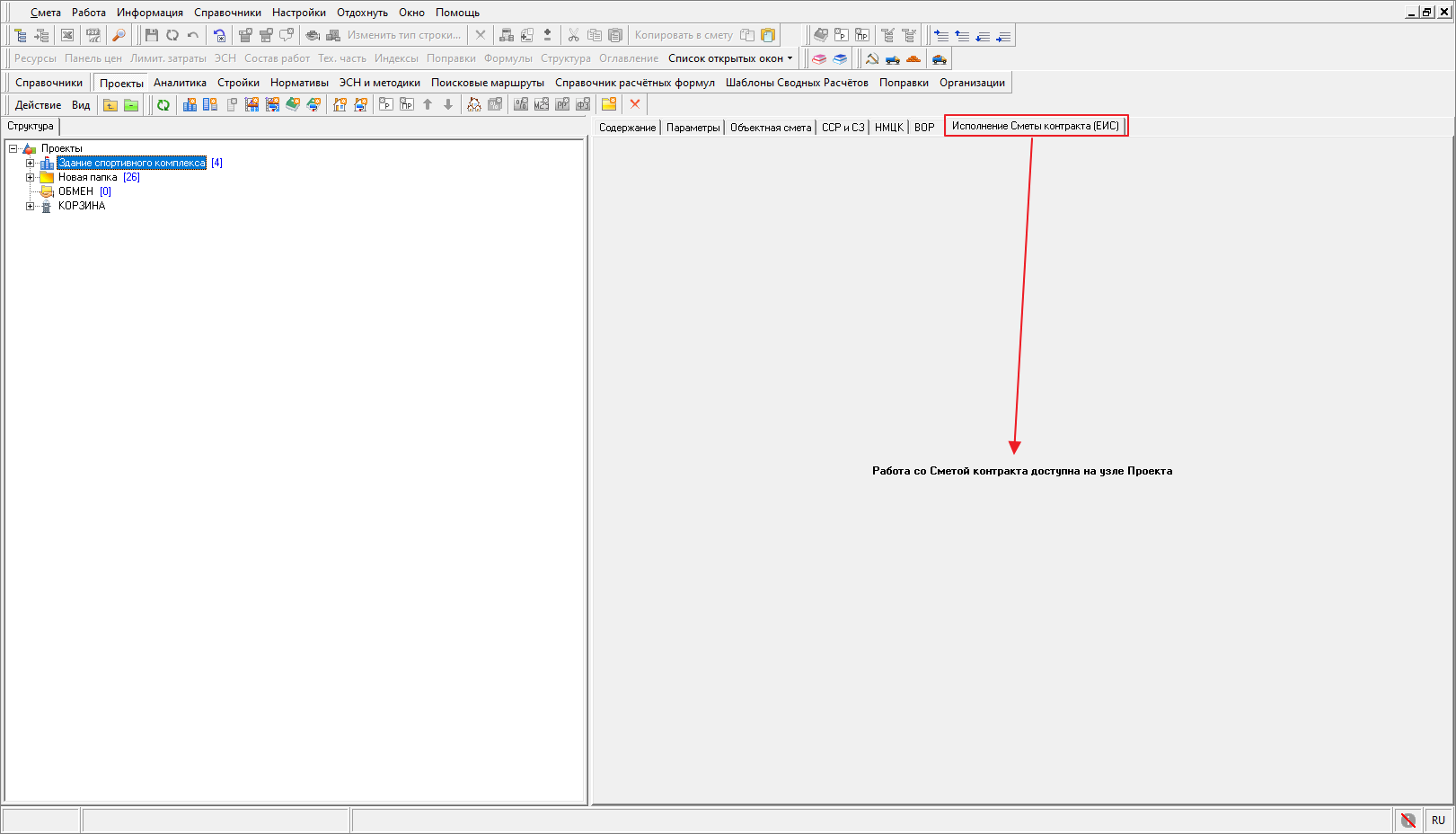Open the 'Нормативы' section button
The image size is (1456, 834).
[299, 83]
